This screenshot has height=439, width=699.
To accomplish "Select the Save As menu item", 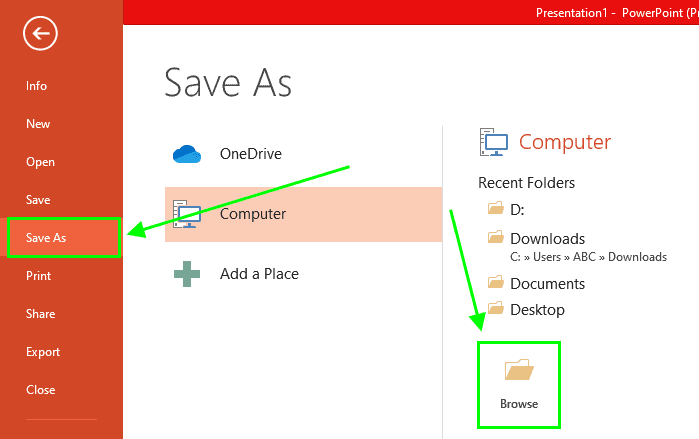I will click(x=46, y=238).
